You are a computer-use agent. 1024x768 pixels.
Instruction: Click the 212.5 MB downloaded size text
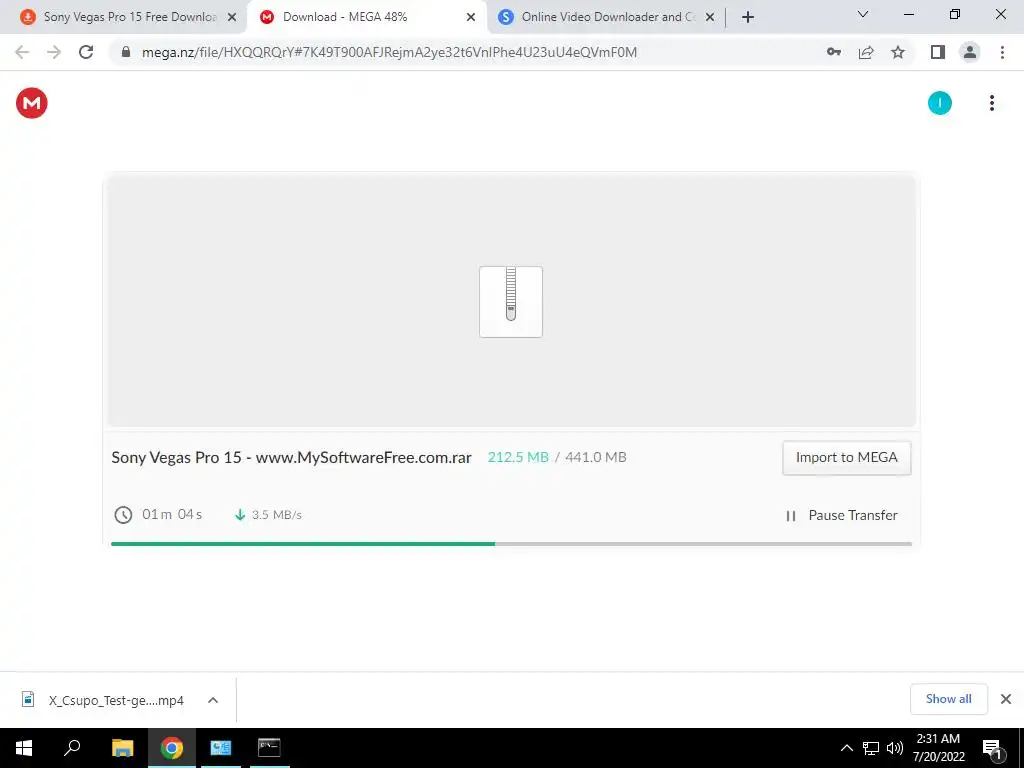[x=518, y=458]
